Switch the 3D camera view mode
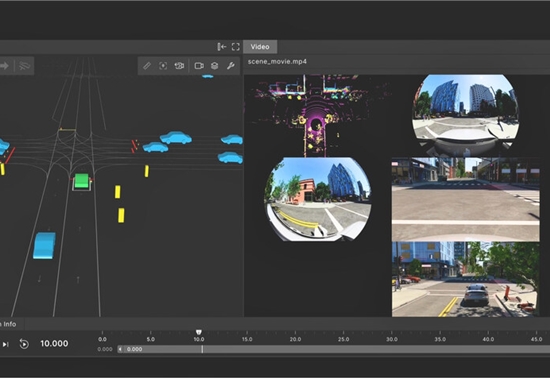 [x=179, y=66]
